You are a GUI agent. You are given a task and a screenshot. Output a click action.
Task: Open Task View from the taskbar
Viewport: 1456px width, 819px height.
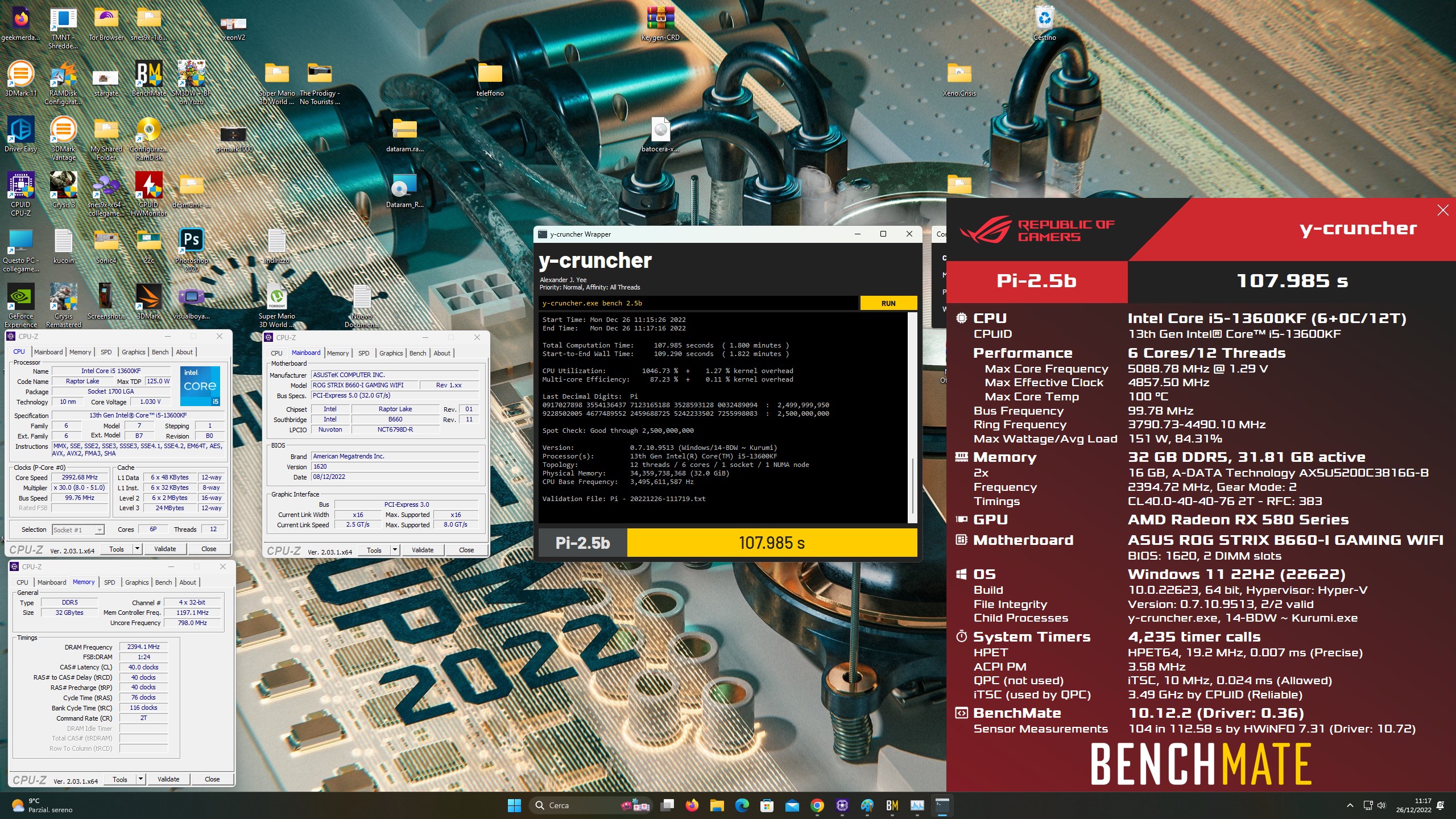(667, 805)
